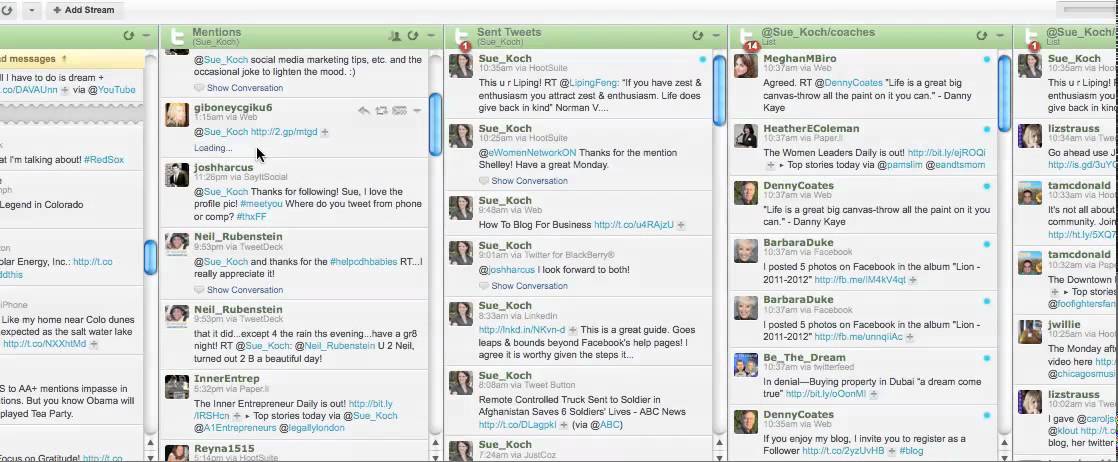Click the InnerEntrep username

[x=227, y=379]
